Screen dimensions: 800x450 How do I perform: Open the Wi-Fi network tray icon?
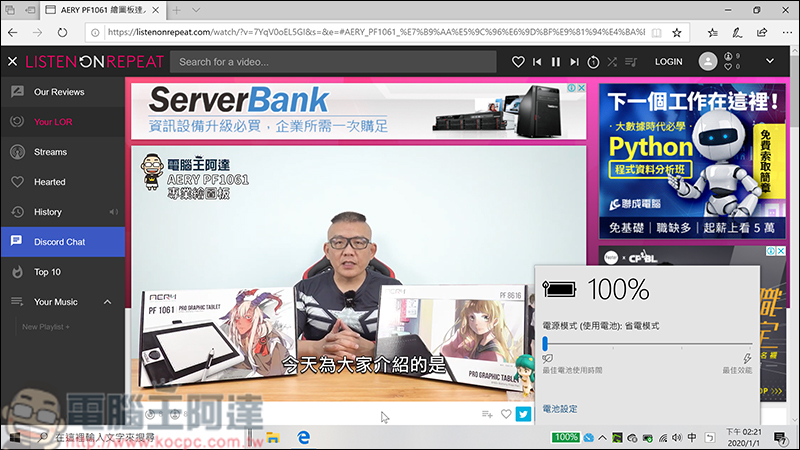tap(663, 438)
